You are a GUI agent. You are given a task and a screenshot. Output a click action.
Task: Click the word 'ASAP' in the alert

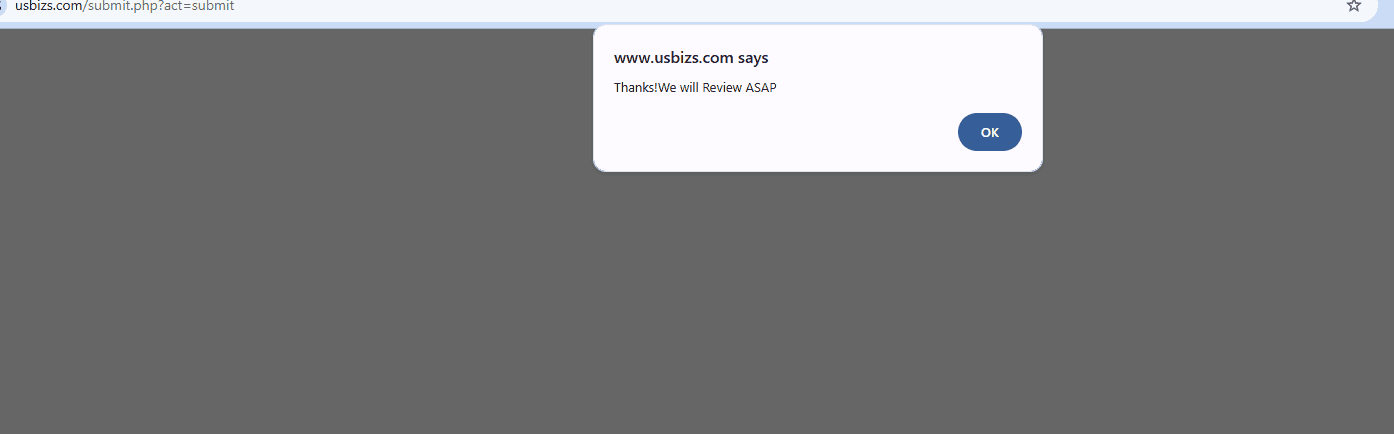click(761, 88)
